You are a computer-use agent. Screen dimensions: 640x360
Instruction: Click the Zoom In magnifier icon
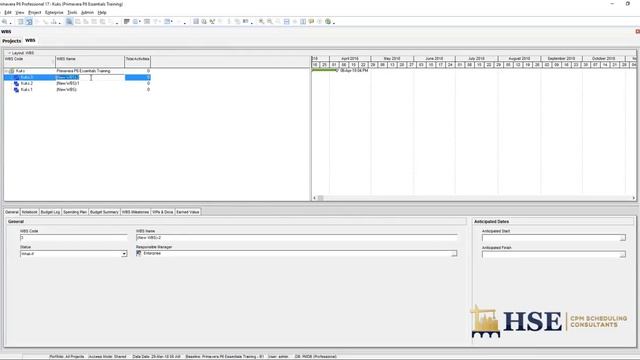point(261,21)
